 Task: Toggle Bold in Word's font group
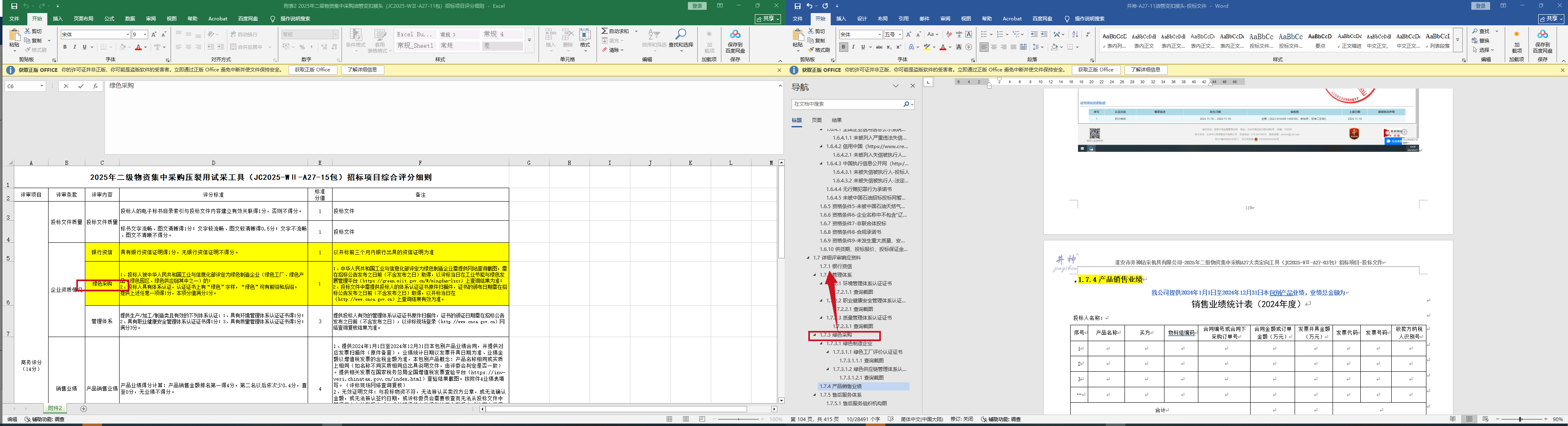point(843,47)
